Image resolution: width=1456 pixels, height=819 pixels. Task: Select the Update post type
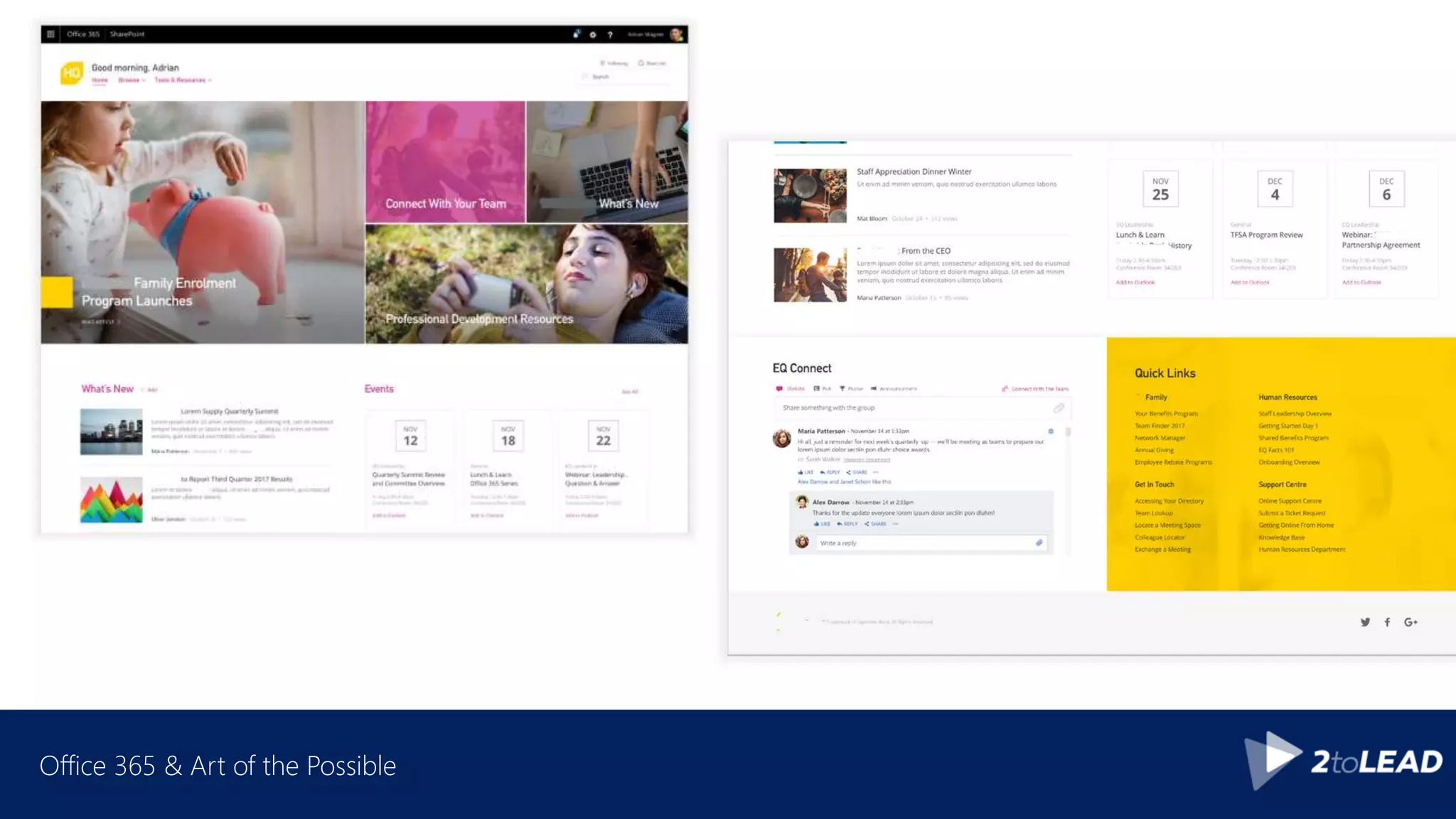pos(791,389)
